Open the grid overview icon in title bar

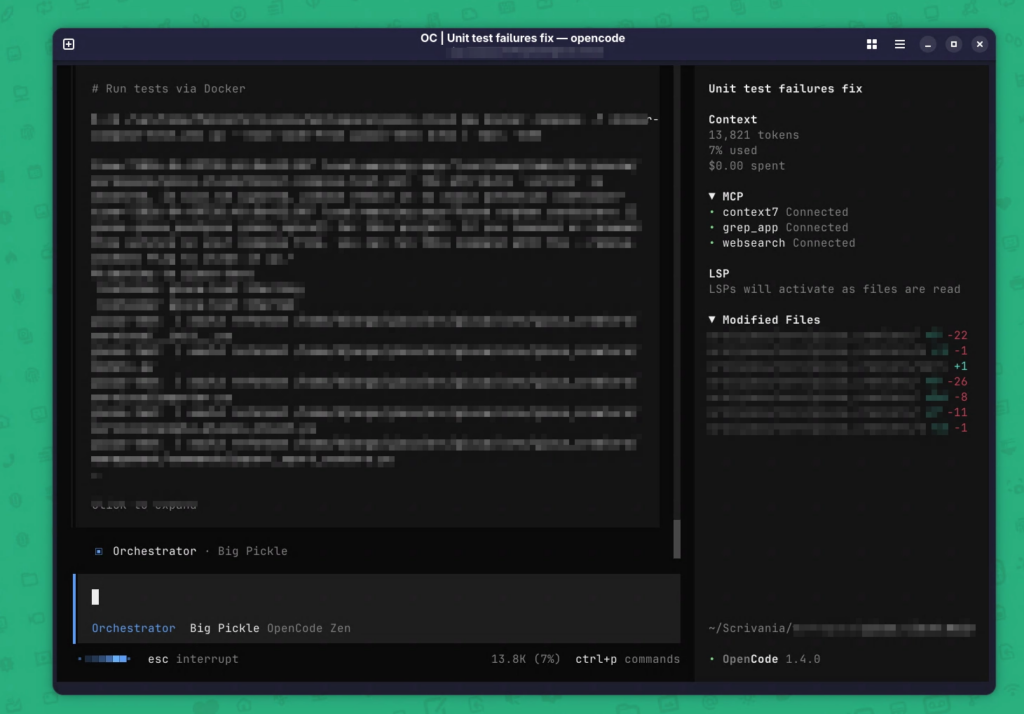point(871,44)
